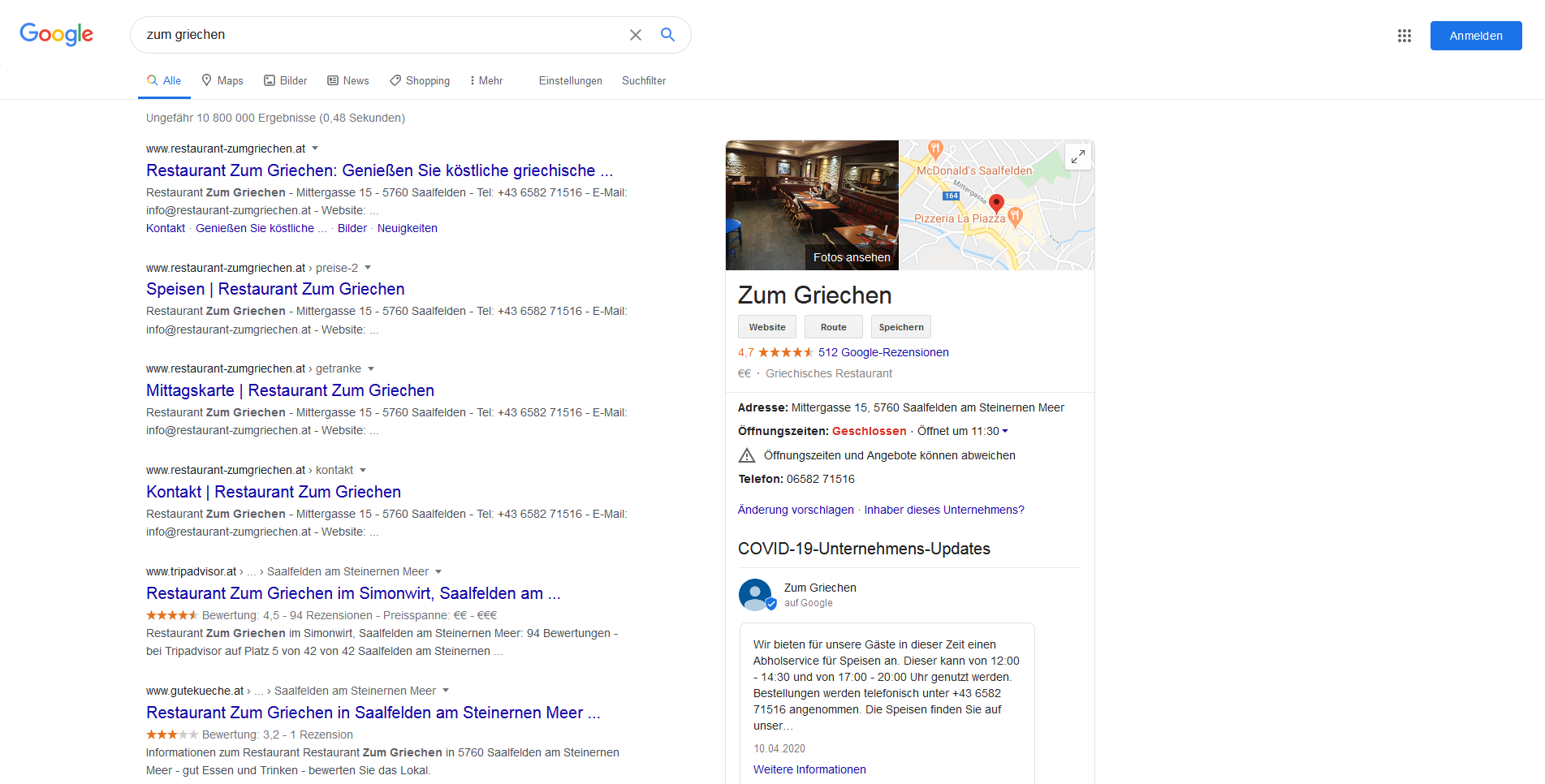Open the Mehr menu
This screenshot has height=784, width=1545.
[x=486, y=80]
